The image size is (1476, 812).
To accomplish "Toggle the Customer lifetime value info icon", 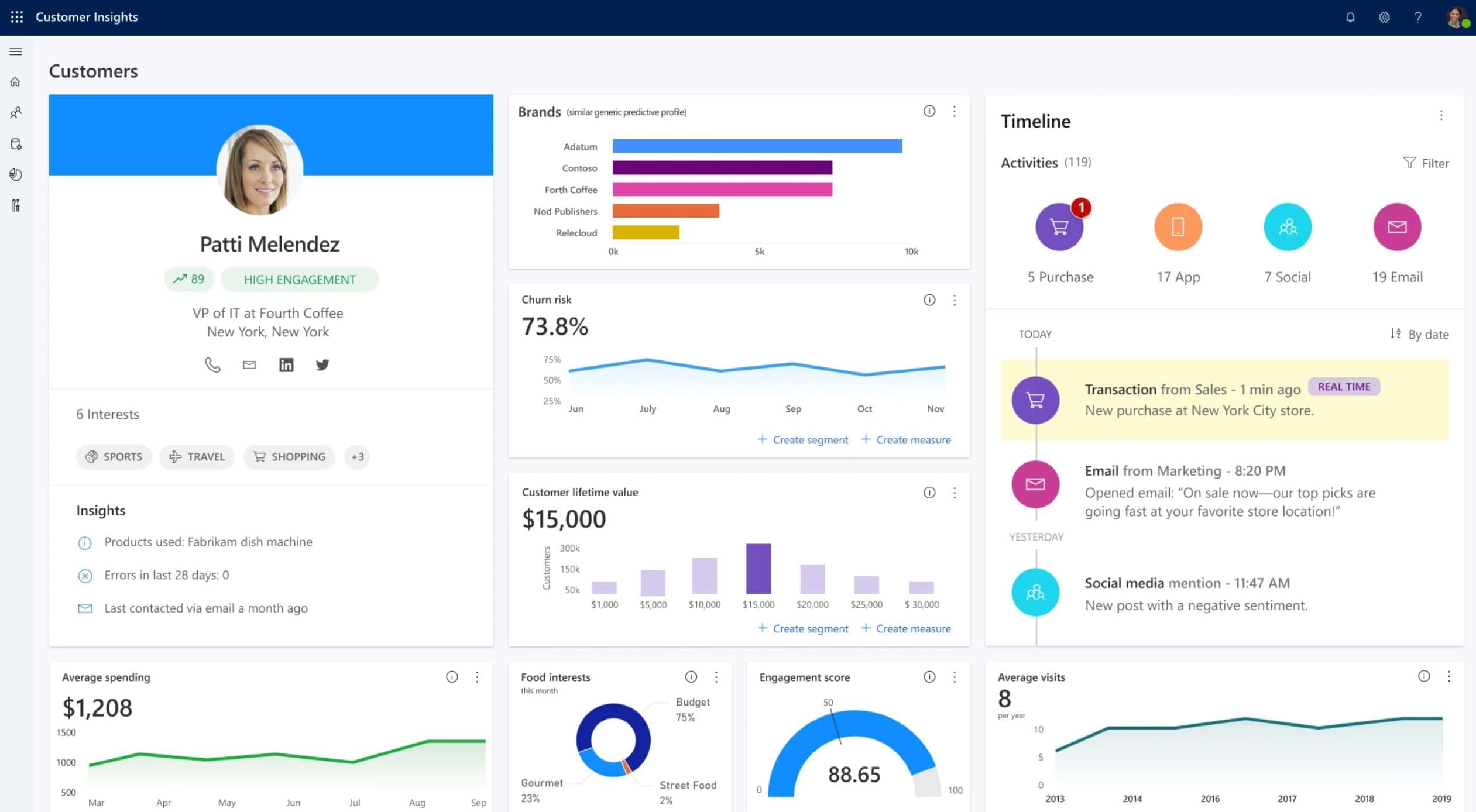I will (x=928, y=492).
